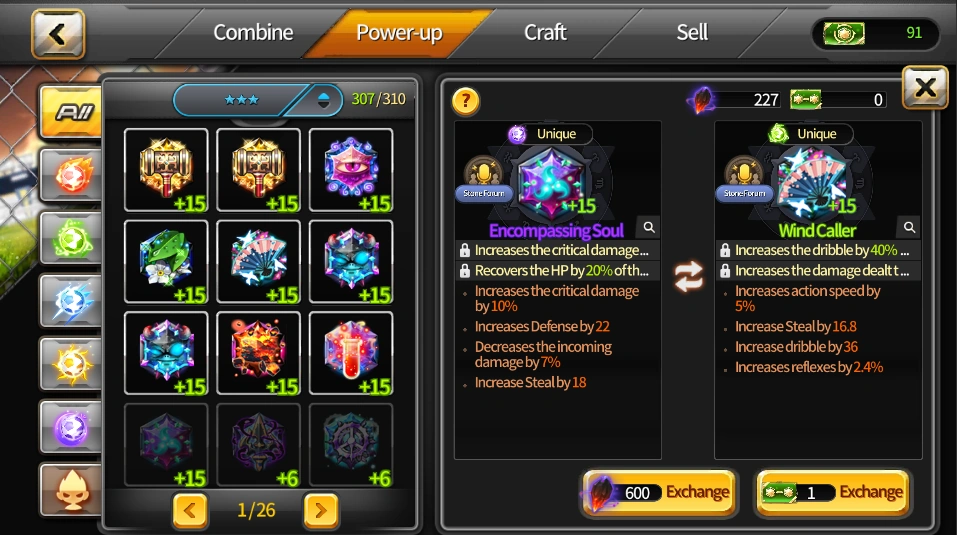Select the yellow light stone filter

point(71,364)
